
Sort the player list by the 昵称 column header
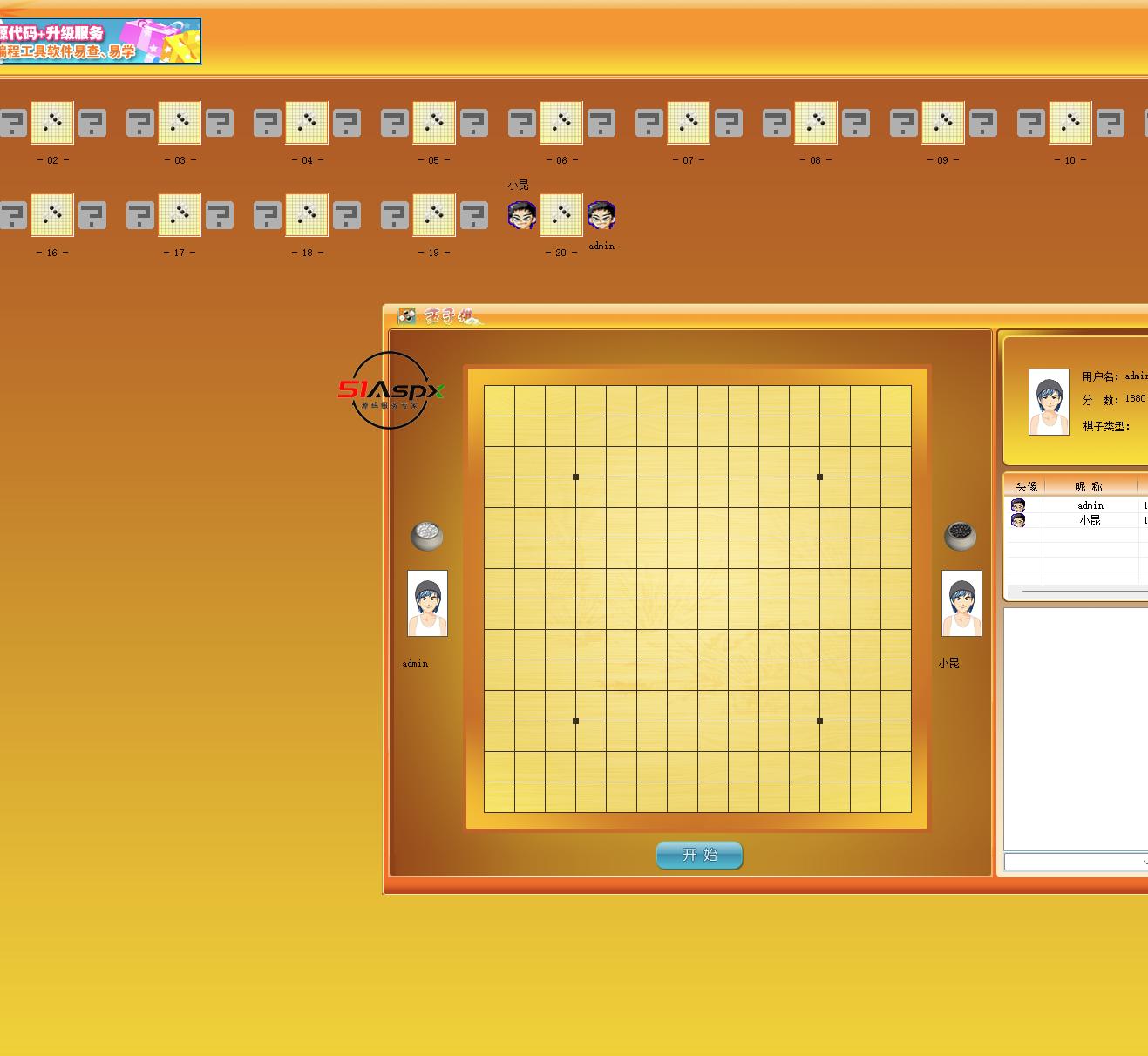1089,486
